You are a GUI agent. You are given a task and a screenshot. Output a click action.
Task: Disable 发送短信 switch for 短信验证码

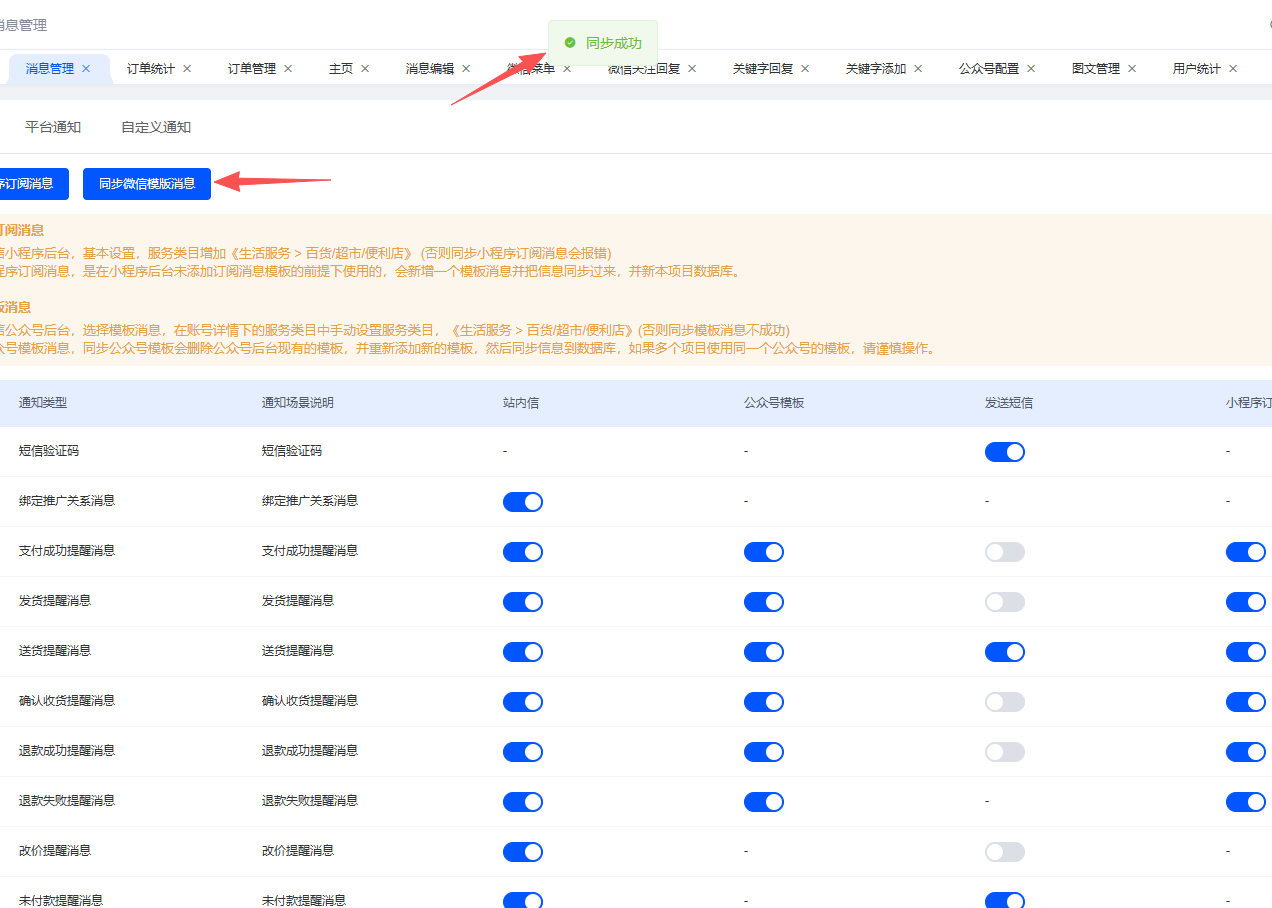pyautogui.click(x=1005, y=452)
